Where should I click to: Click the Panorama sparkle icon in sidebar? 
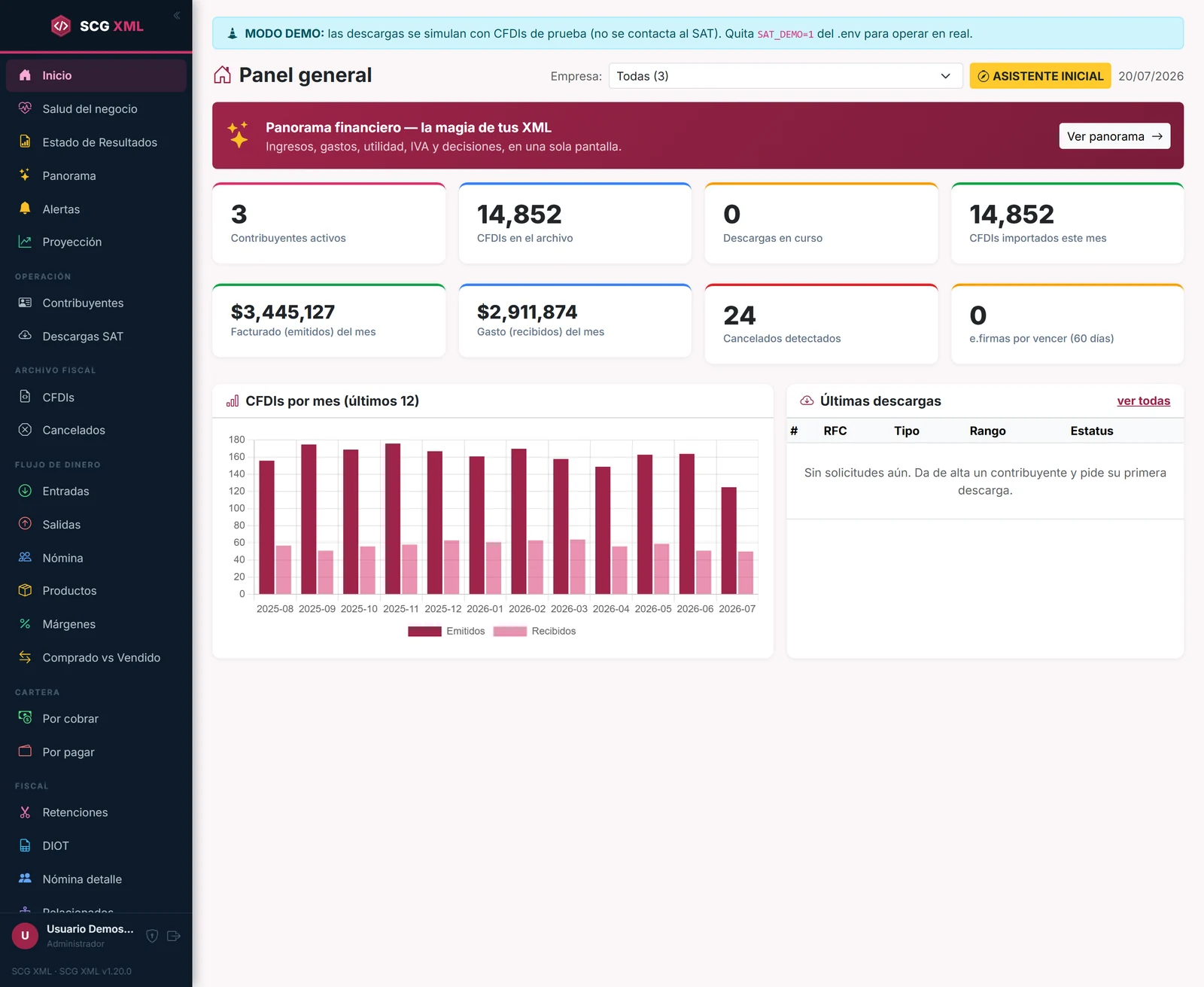click(x=25, y=175)
